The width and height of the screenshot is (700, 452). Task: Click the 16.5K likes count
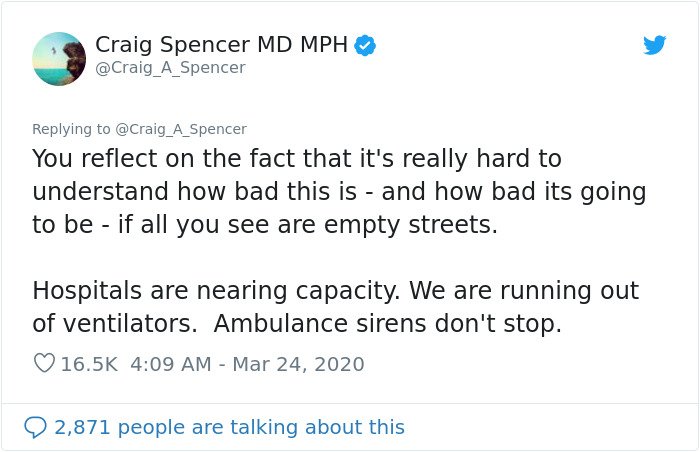(x=89, y=364)
